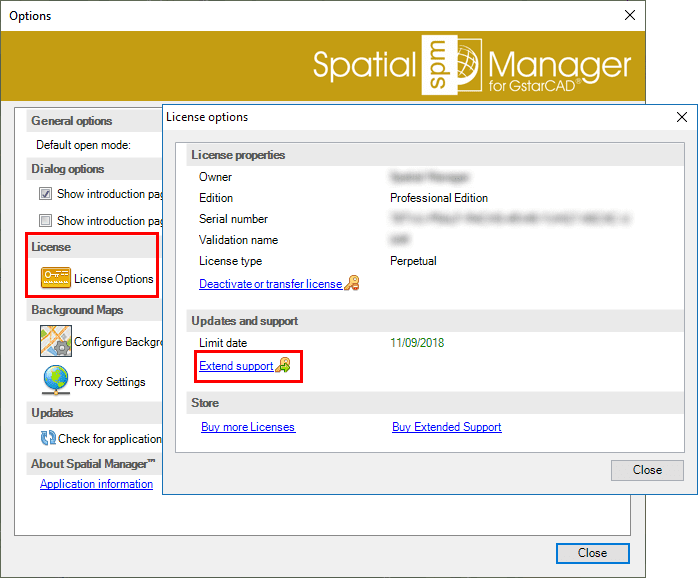Click the Dialog options section header
This screenshot has width=698, height=578.
tap(68, 169)
